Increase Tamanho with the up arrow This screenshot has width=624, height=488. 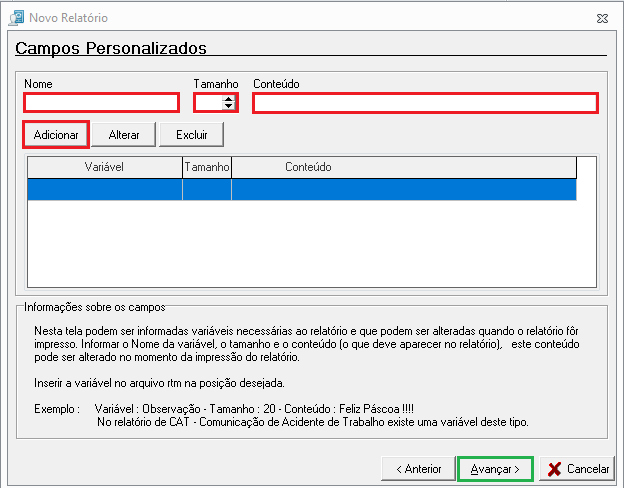[228, 100]
